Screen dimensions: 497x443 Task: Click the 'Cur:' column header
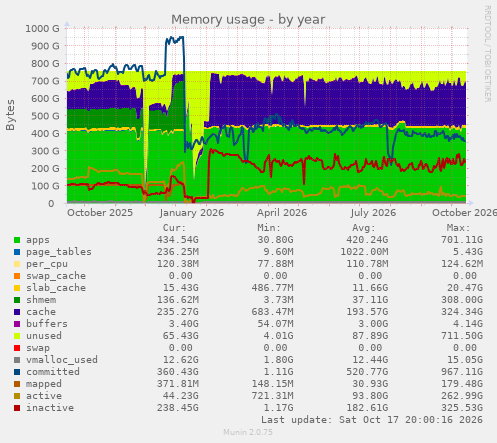(174, 228)
